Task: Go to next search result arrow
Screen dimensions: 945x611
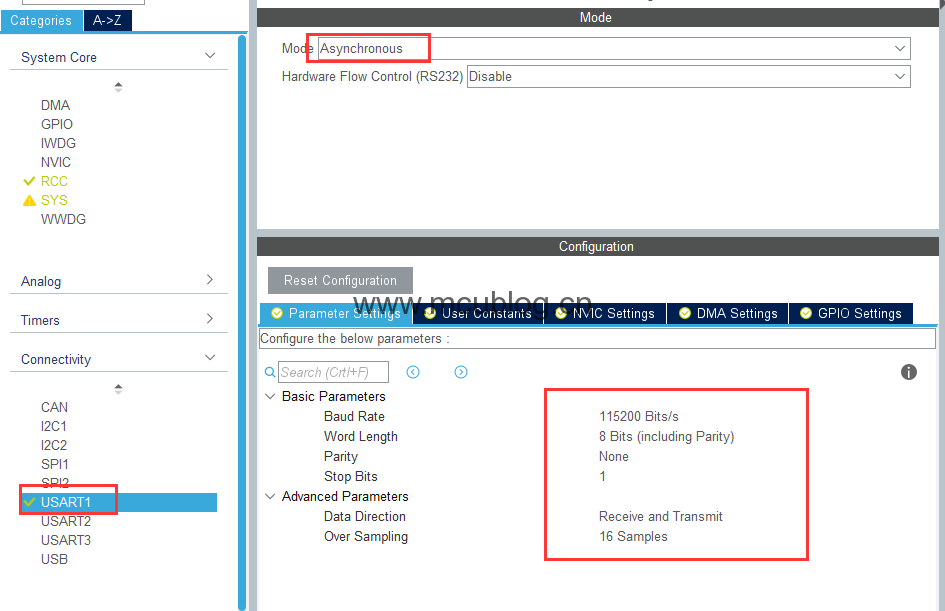Action: (460, 372)
